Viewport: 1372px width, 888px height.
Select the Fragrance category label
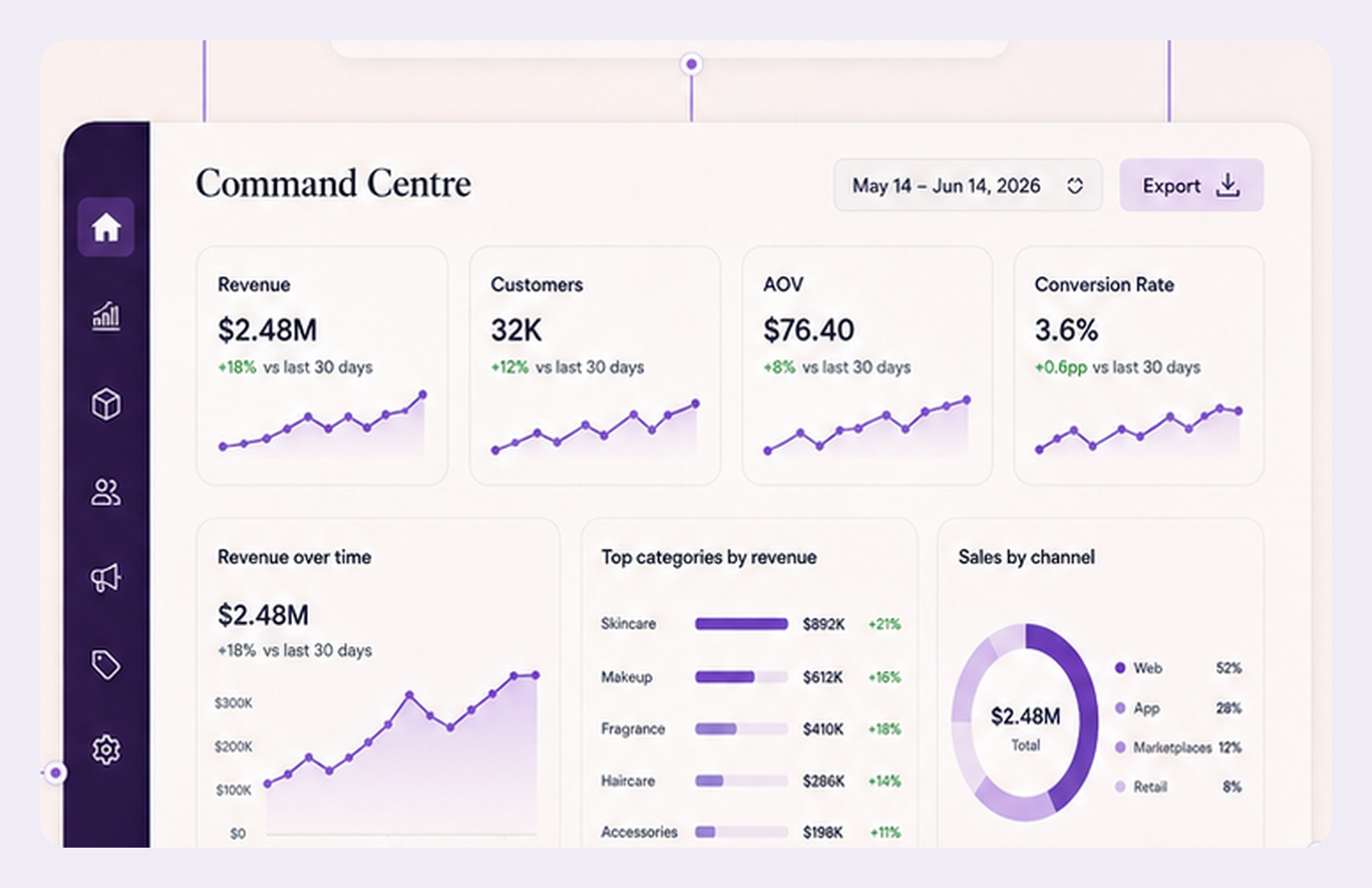pos(633,729)
